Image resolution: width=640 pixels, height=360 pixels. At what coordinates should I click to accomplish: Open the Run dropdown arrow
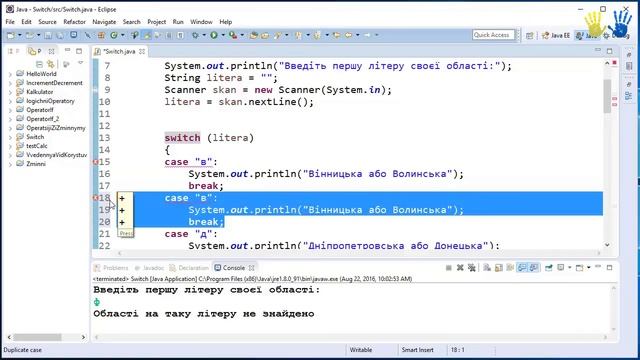[x=223, y=36]
